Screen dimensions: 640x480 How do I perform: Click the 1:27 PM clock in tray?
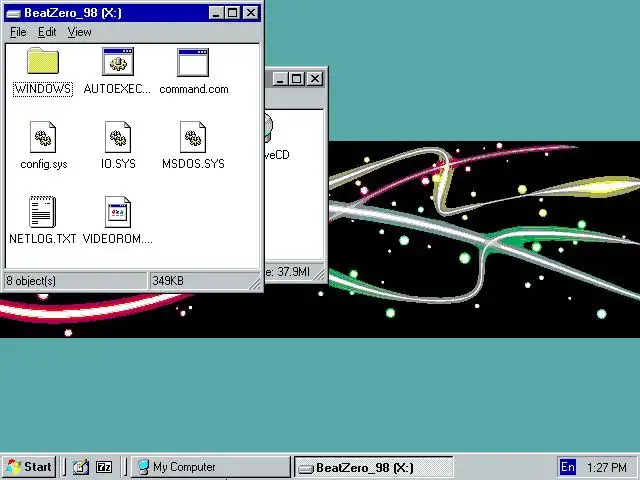point(607,467)
